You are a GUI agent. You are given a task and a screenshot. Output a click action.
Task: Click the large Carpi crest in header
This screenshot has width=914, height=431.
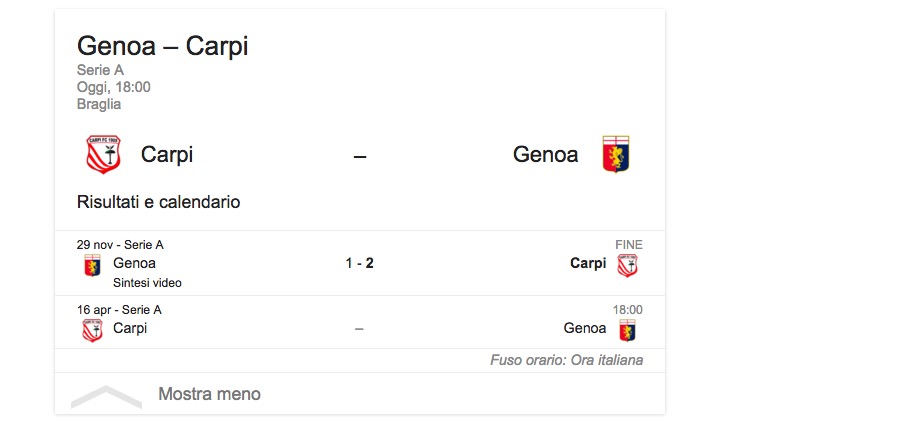(x=103, y=155)
